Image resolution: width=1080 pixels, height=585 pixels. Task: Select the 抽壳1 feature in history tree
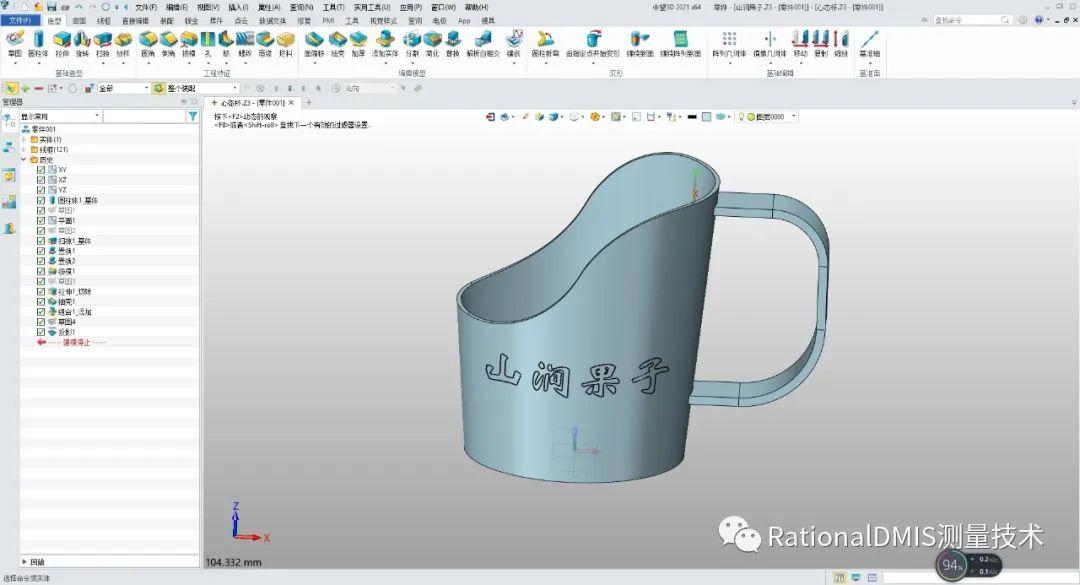click(x=66, y=302)
